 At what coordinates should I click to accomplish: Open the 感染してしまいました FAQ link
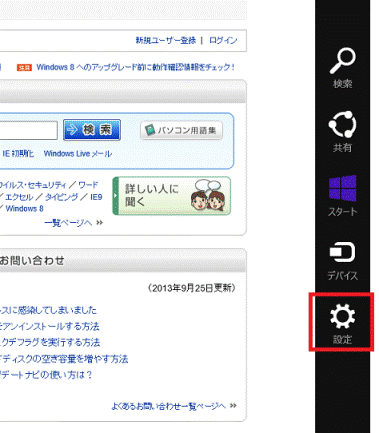click(x=48, y=310)
